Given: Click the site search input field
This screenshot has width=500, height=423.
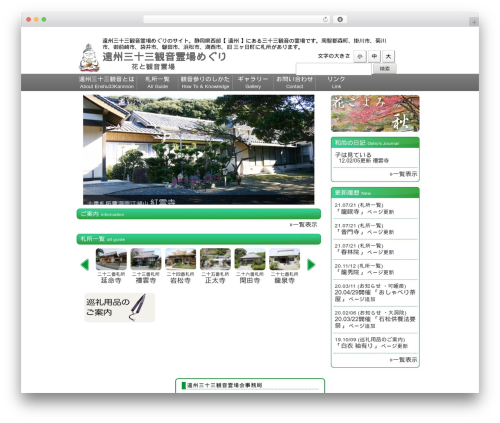Looking at the screenshot, I should click(333, 69).
